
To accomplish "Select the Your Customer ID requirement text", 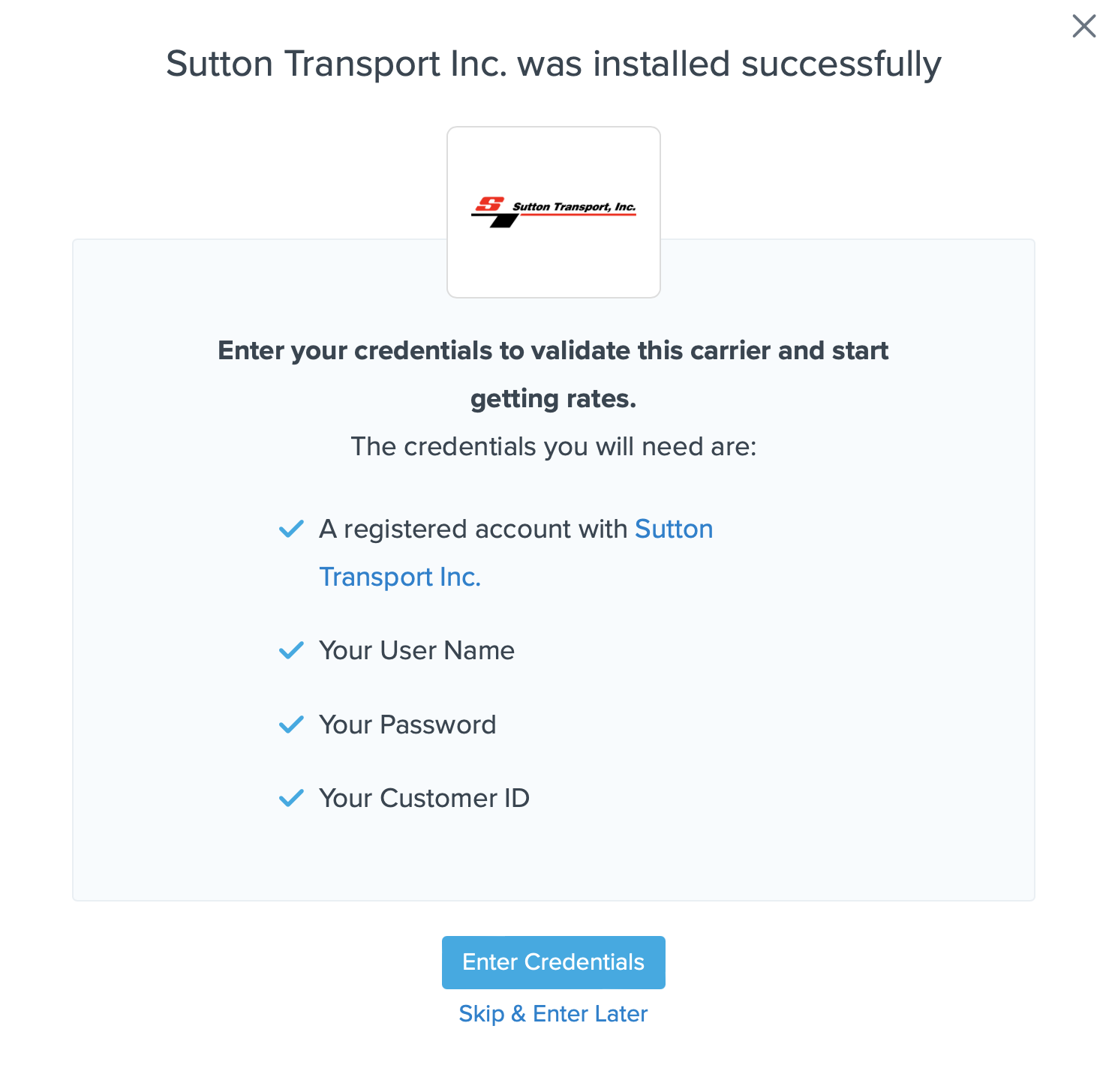I will tap(424, 798).
